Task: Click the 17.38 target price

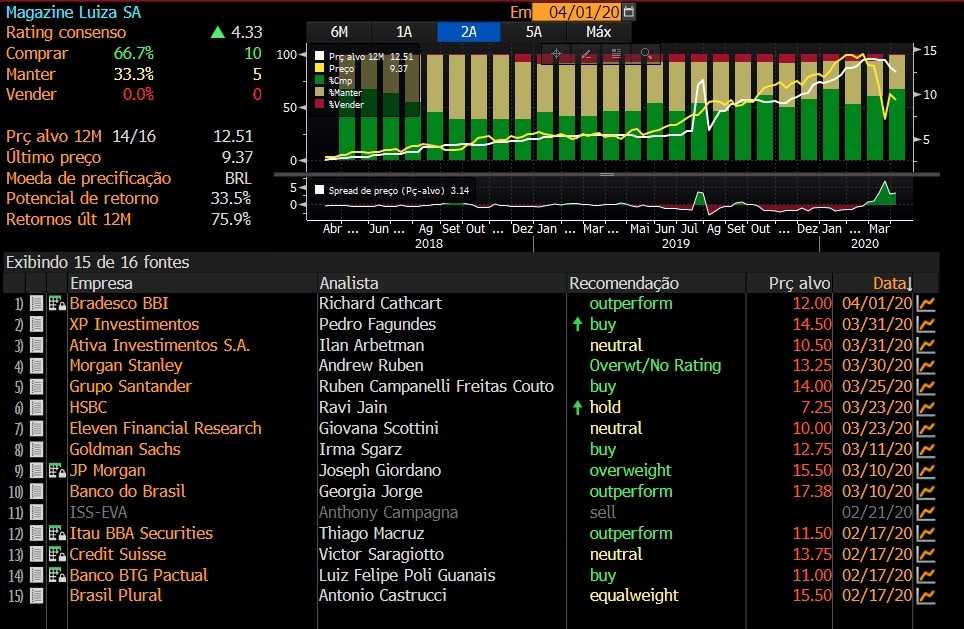Action: pyautogui.click(x=812, y=491)
